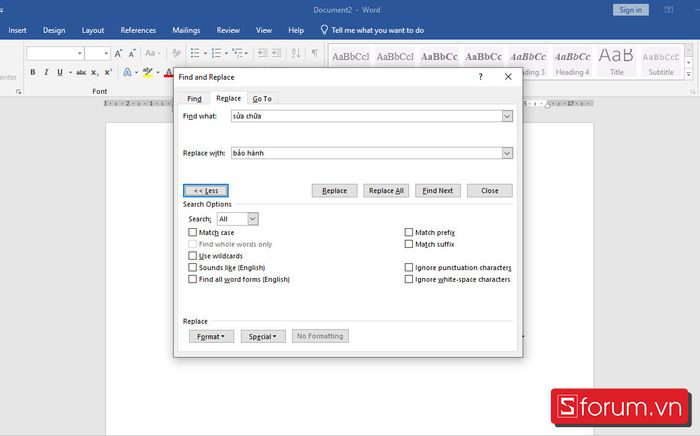
Task: Show paragraph marks (pilcrow) icon
Action: click(315, 54)
